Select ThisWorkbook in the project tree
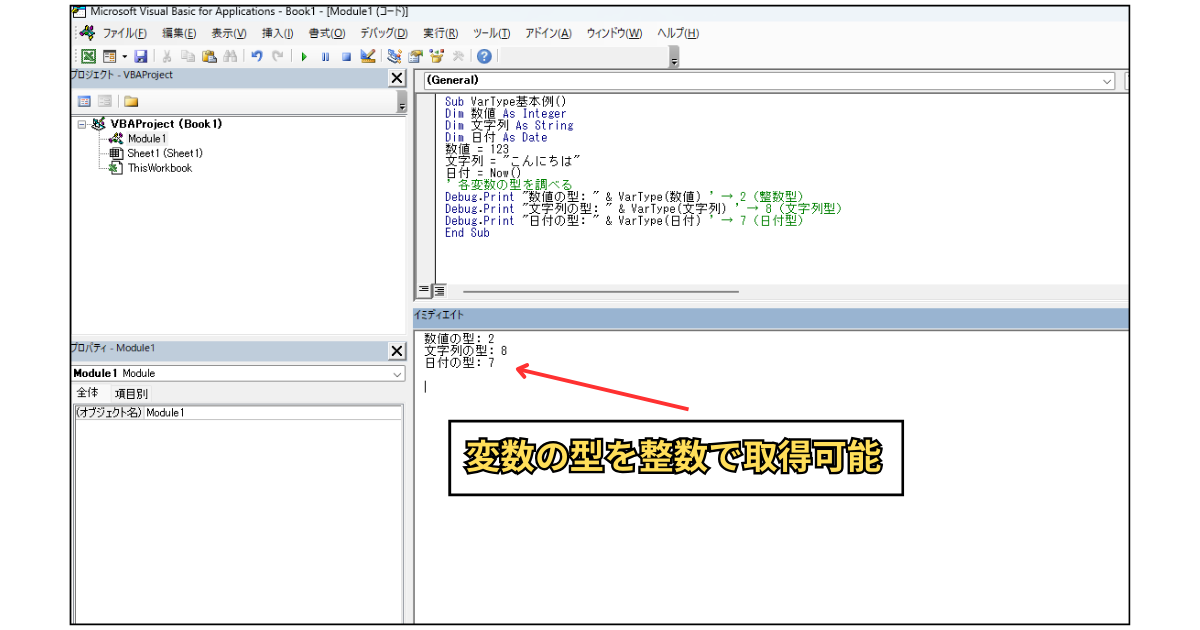 (160, 168)
